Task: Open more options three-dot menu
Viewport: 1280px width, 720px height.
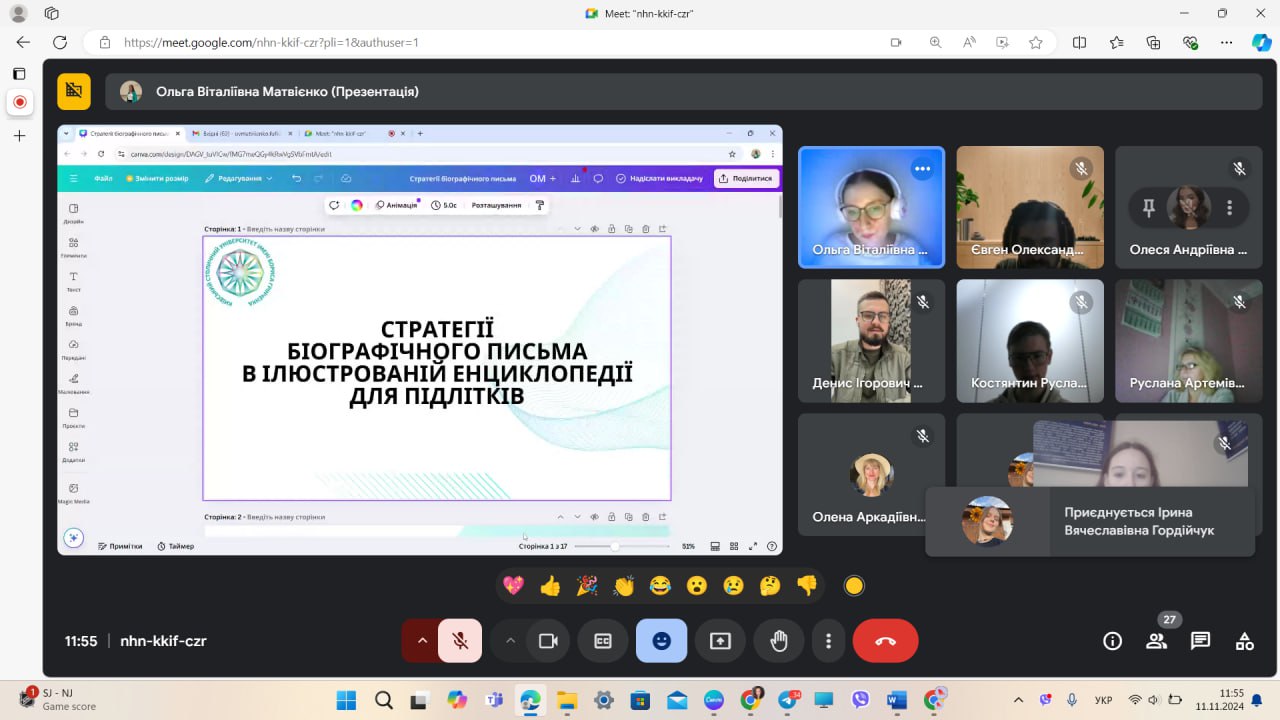Action: [828, 641]
